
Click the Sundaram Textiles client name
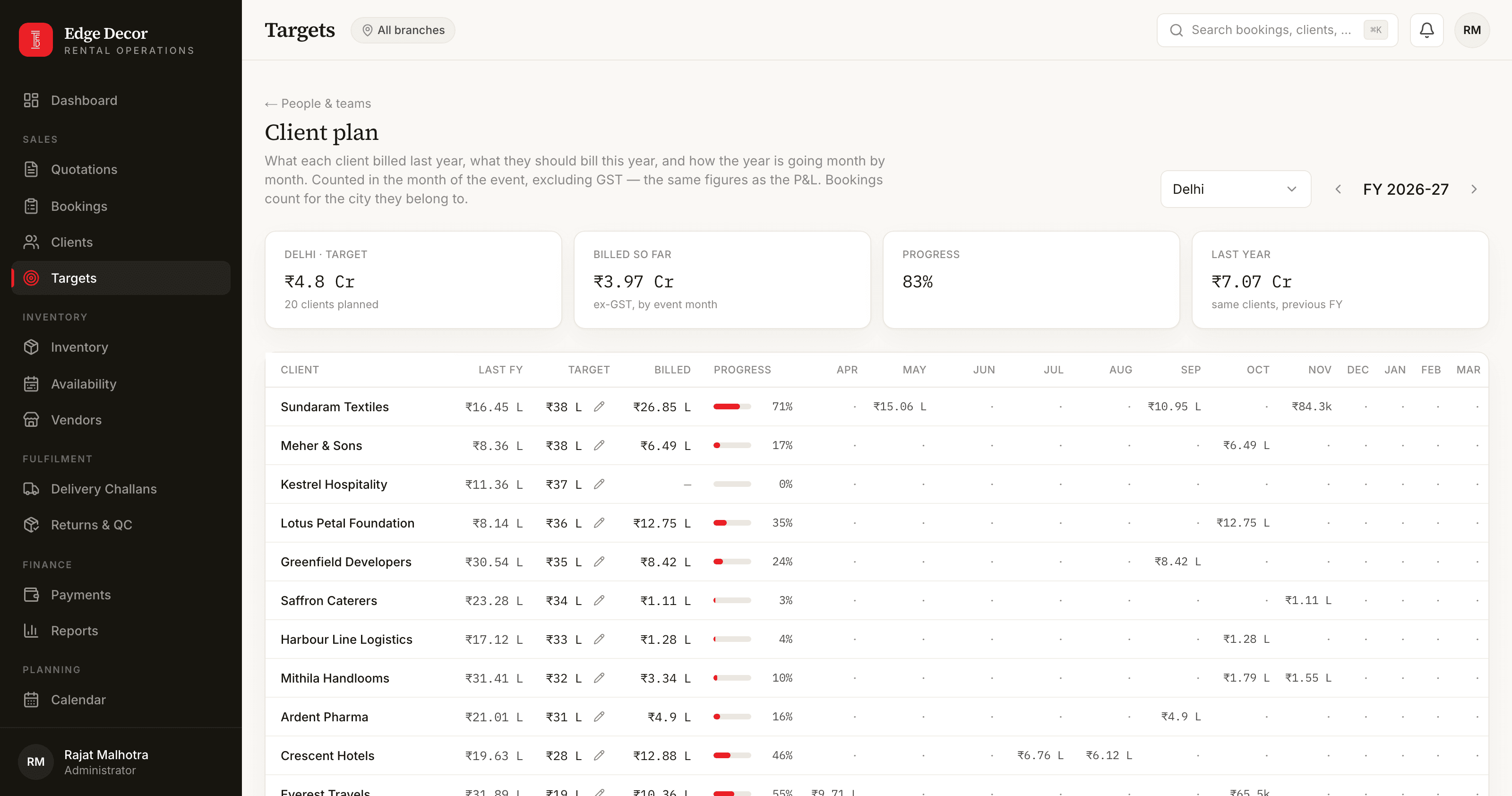point(335,406)
